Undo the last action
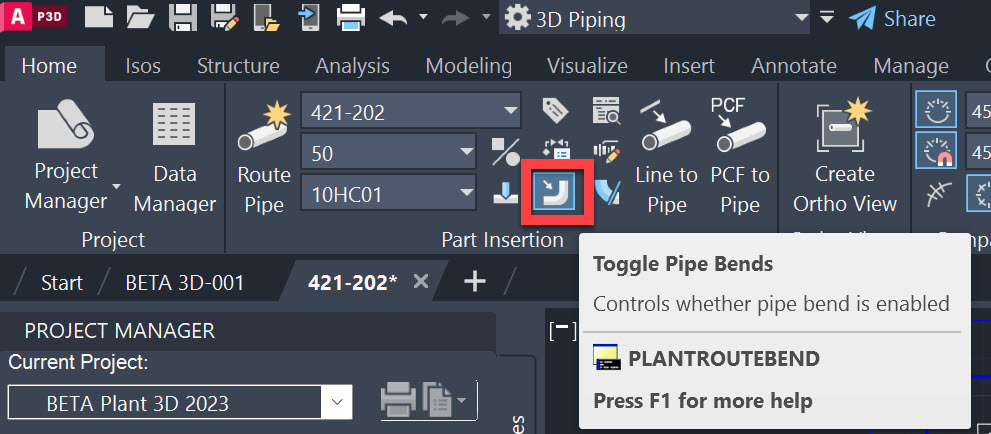991x434 pixels. tap(393, 18)
